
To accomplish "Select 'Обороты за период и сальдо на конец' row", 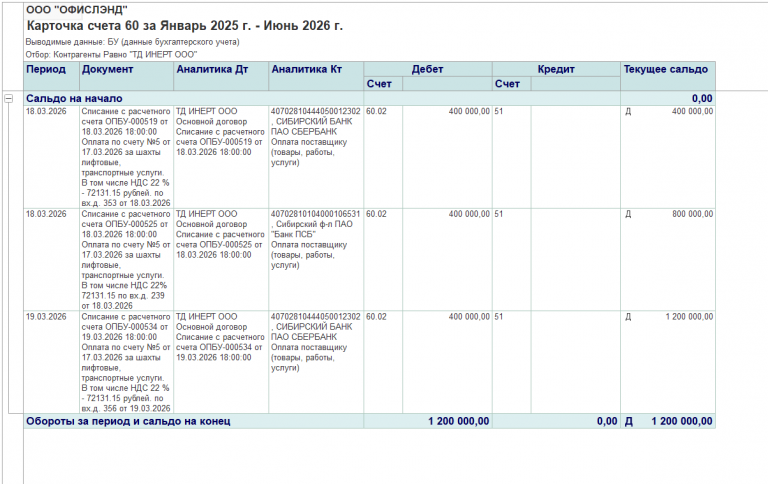I will (369, 421).
